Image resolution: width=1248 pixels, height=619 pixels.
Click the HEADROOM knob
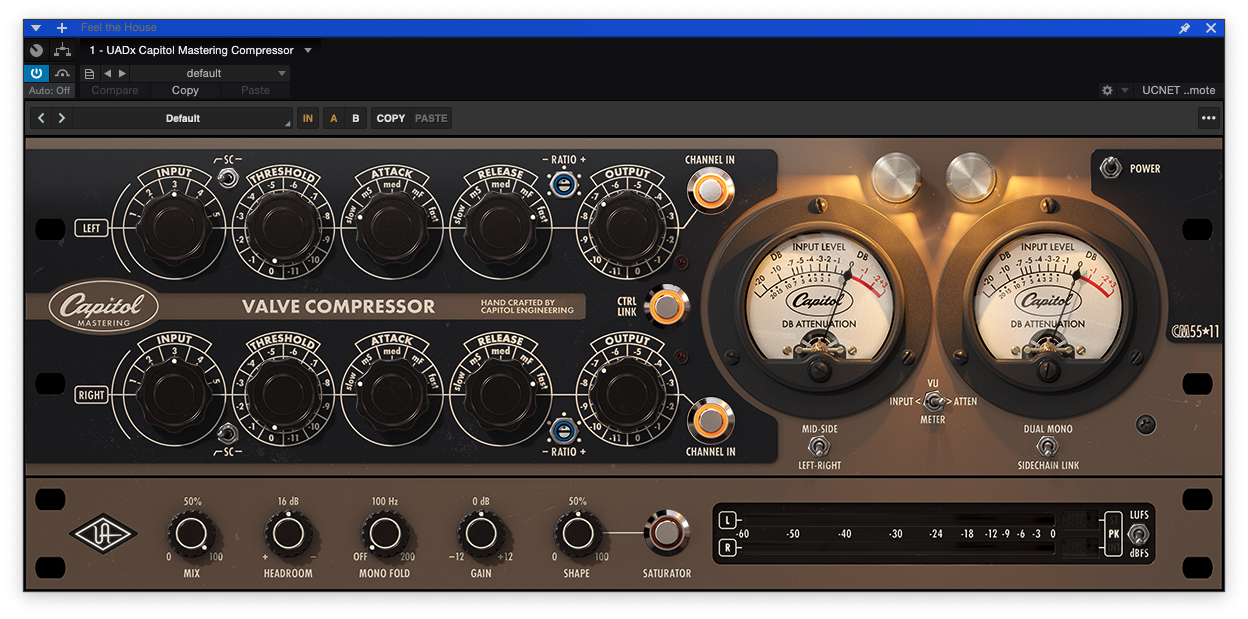pyautogui.click(x=288, y=535)
